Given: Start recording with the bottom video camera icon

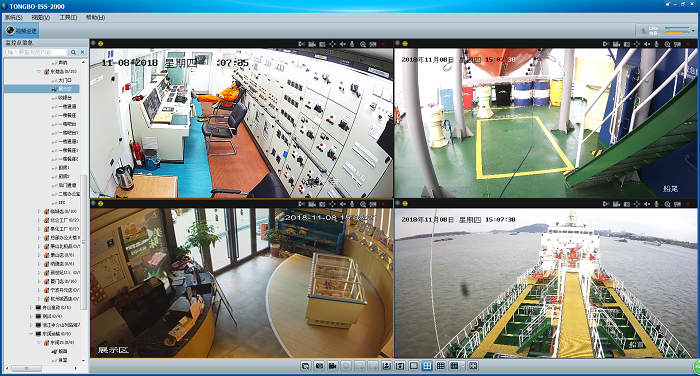Looking at the screenshot, I should click(x=332, y=366).
